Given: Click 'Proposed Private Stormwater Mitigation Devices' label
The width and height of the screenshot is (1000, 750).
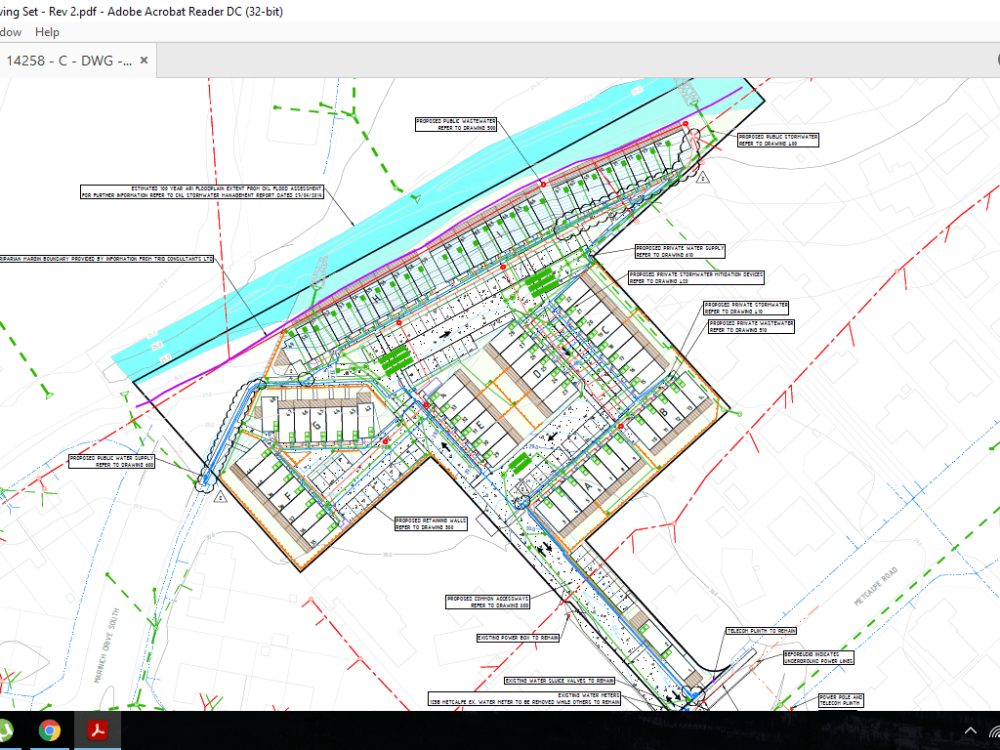Looking at the screenshot, I should (x=696, y=277).
